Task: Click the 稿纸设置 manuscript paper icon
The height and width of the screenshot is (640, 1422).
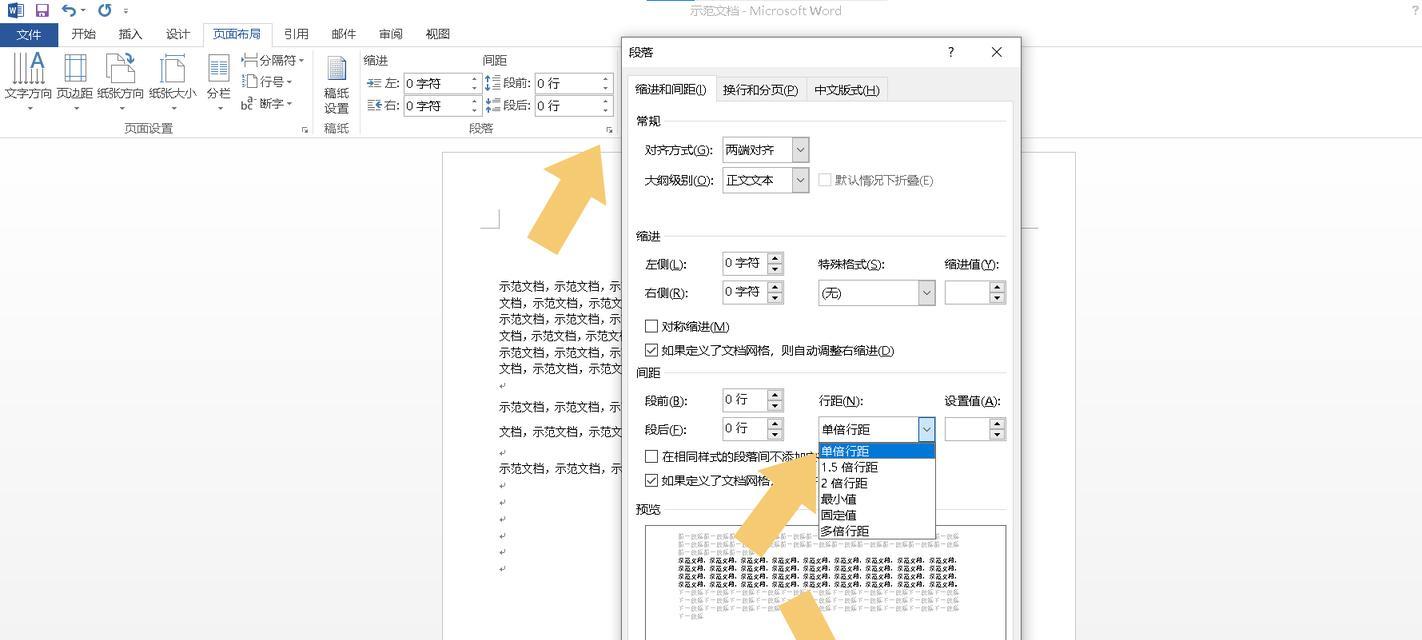Action: [x=337, y=84]
